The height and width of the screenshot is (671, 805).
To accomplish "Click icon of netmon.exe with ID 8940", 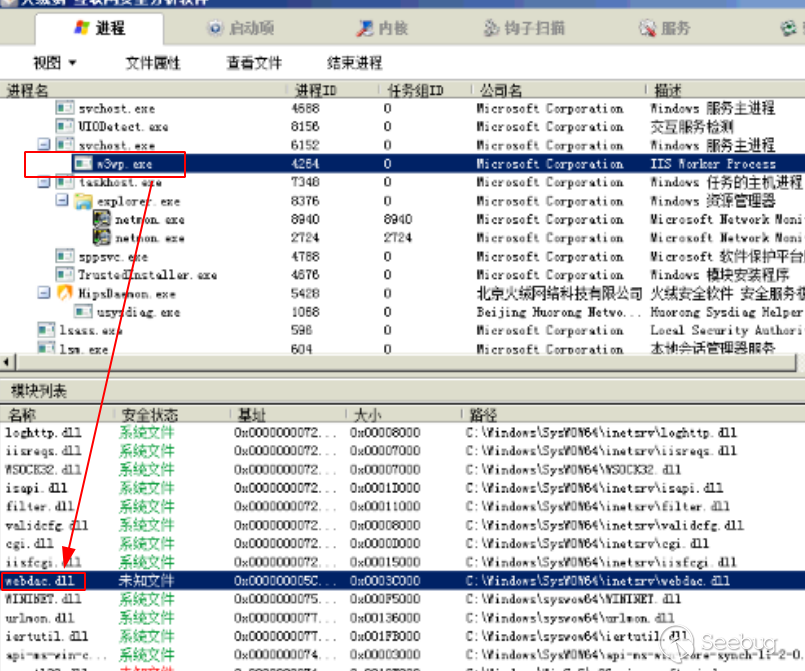I will (x=102, y=219).
